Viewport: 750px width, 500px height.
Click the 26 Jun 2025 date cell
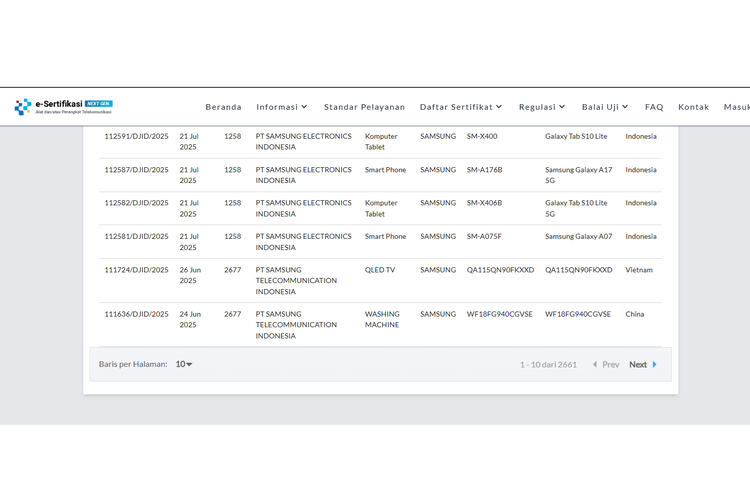190,275
